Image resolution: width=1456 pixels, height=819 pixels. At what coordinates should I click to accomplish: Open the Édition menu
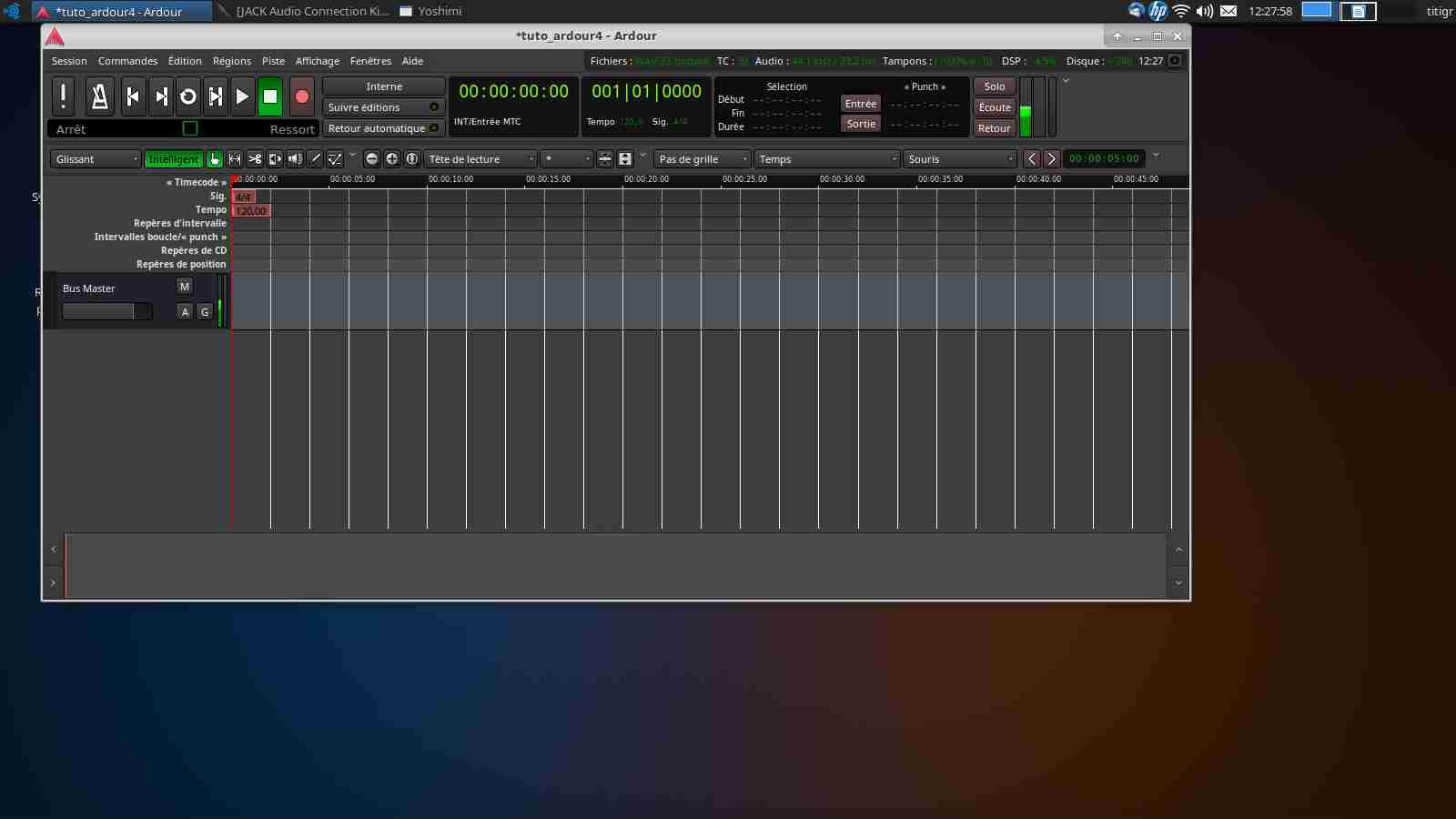point(185,61)
